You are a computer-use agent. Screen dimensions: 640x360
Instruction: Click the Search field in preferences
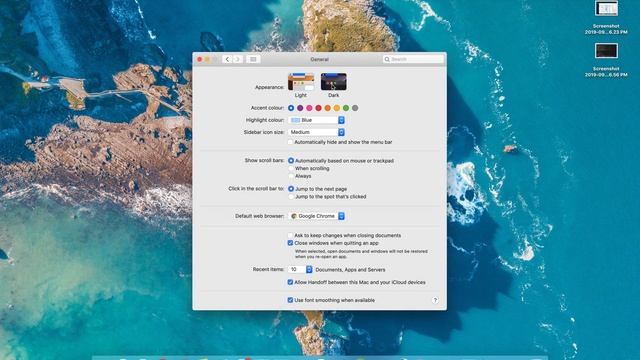coord(413,59)
